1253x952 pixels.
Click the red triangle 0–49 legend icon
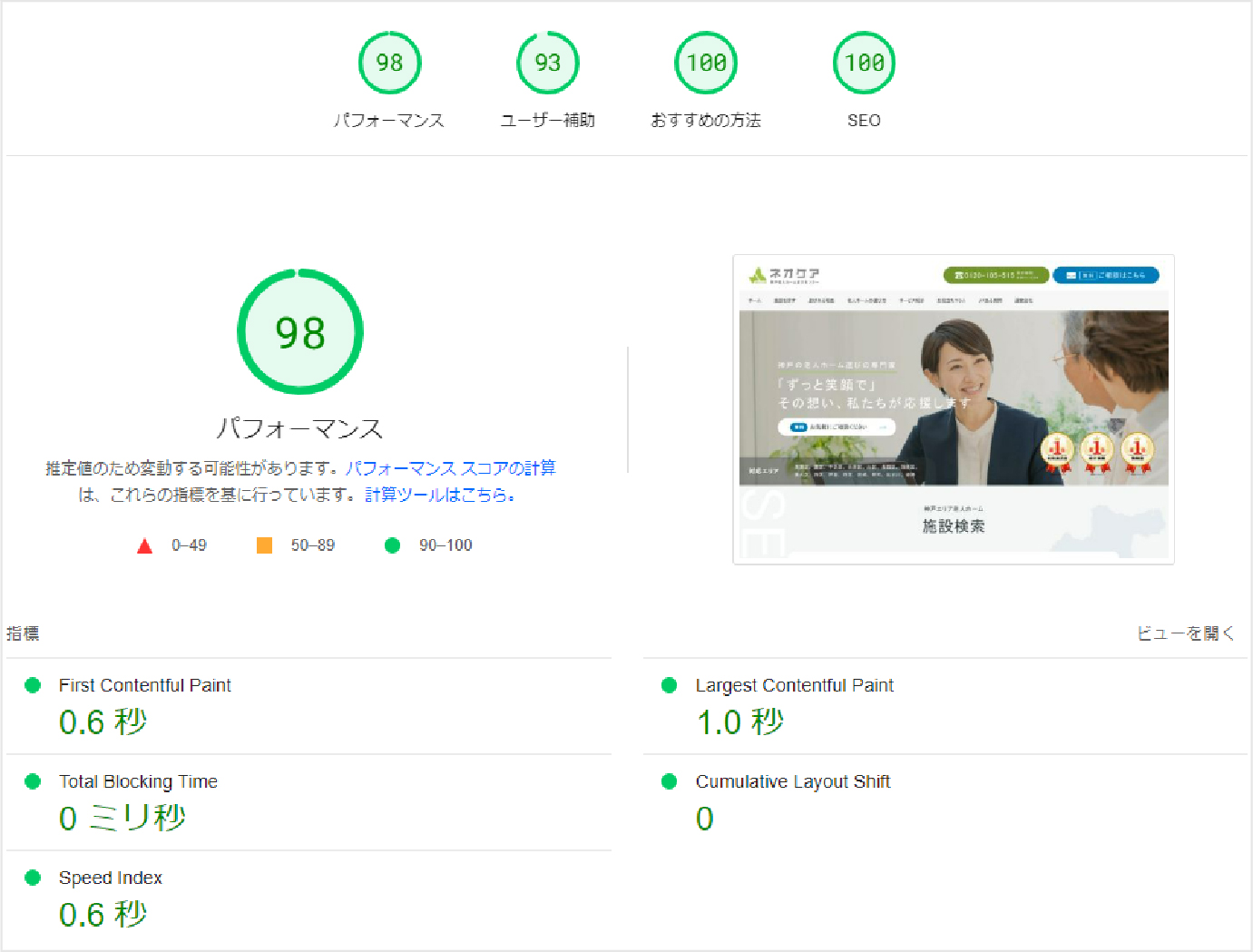(144, 545)
